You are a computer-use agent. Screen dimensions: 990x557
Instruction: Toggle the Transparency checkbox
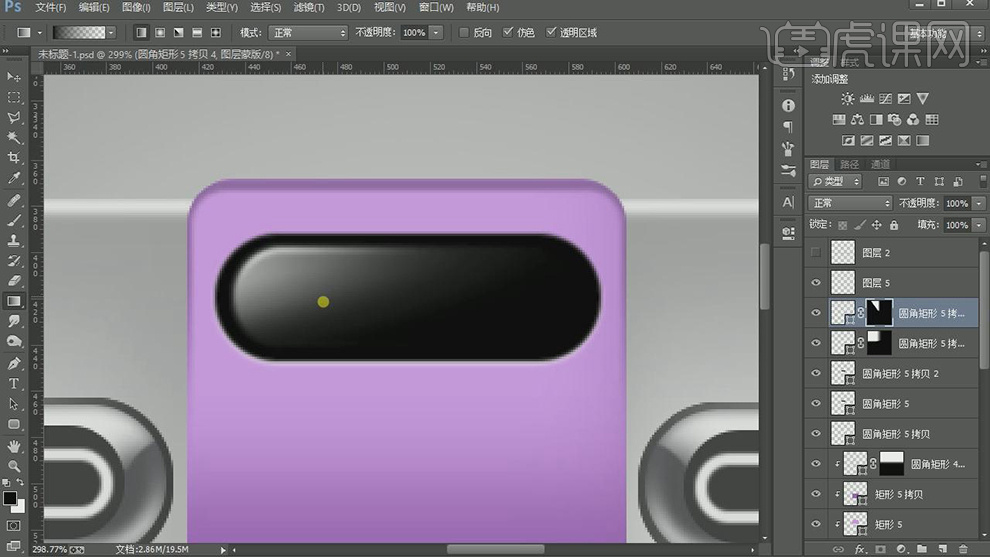(551, 32)
